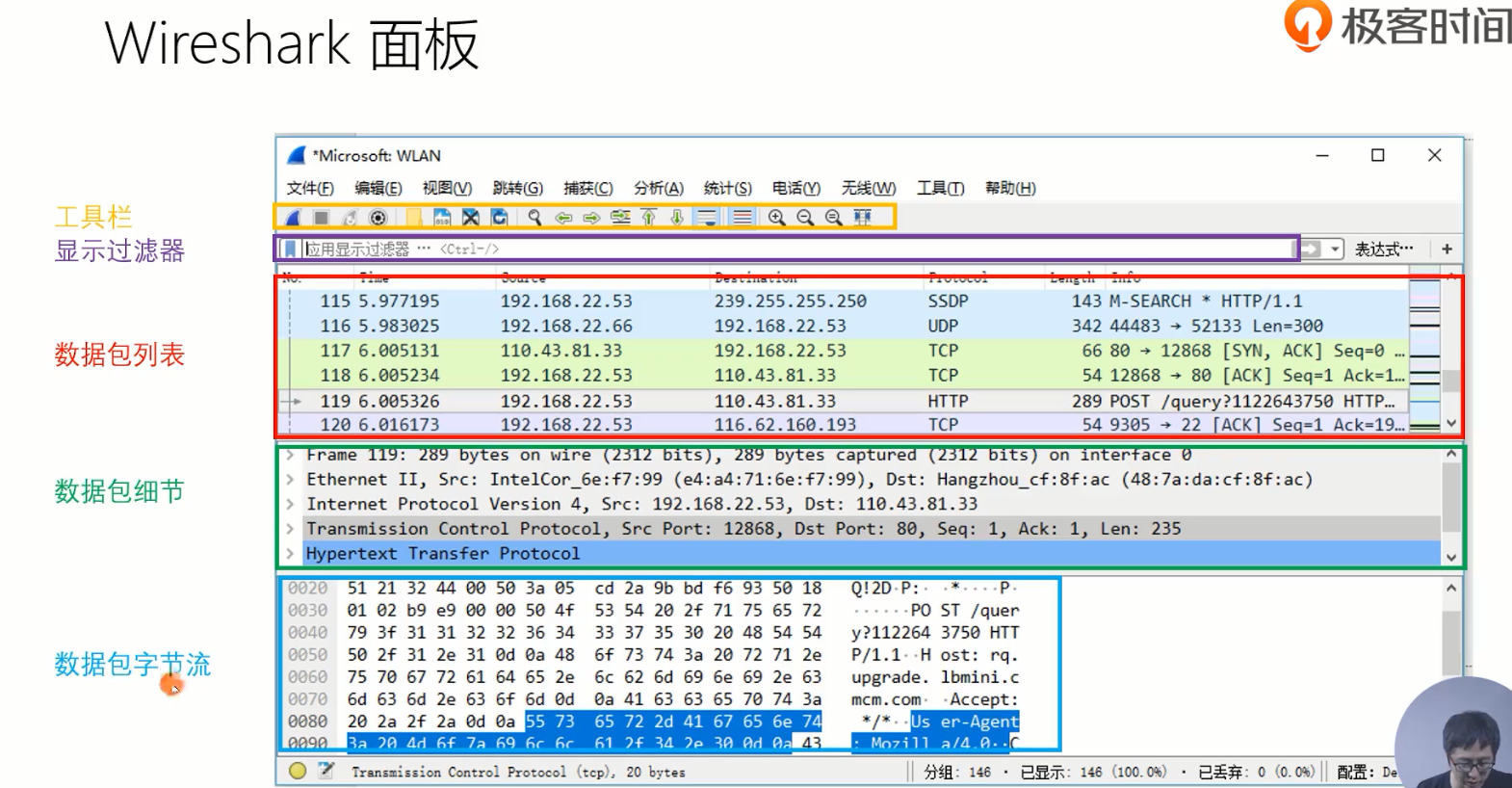This screenshot has width=1512, height=788.
Task: Open the 分析(A) menu
Action: [x=659, y=188]
